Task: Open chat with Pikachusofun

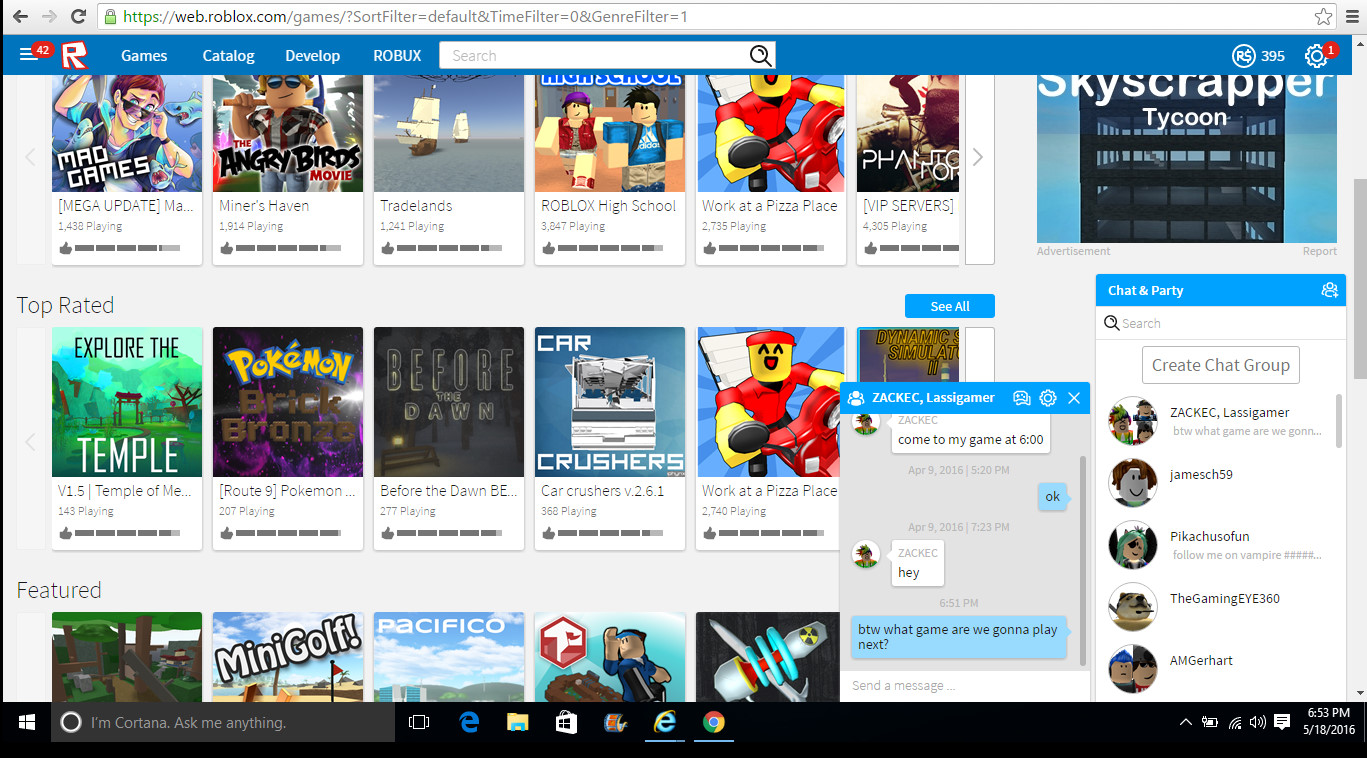Action: point(1216,545)
